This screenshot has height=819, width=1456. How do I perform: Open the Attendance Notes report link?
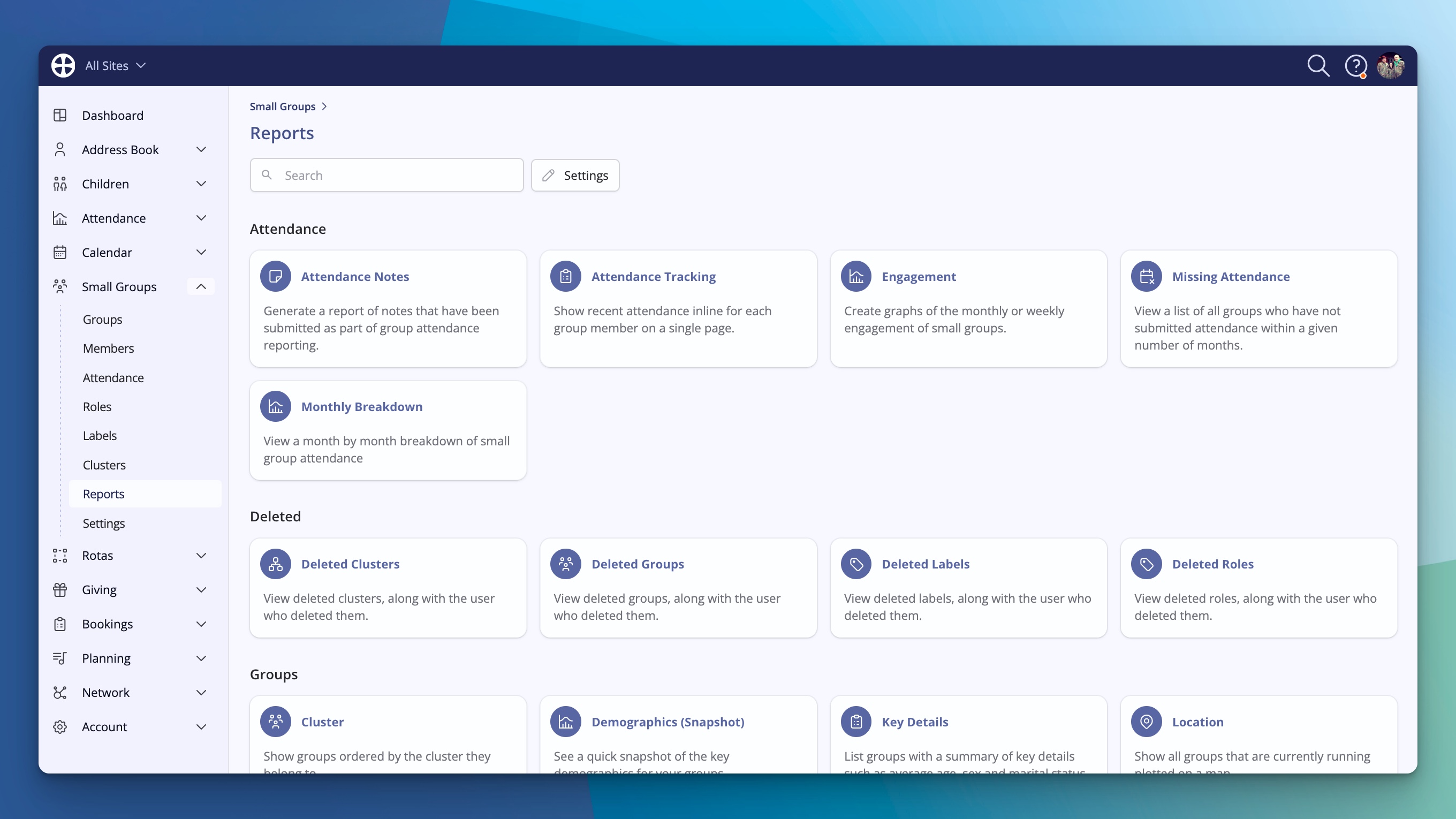click(355, 276)
